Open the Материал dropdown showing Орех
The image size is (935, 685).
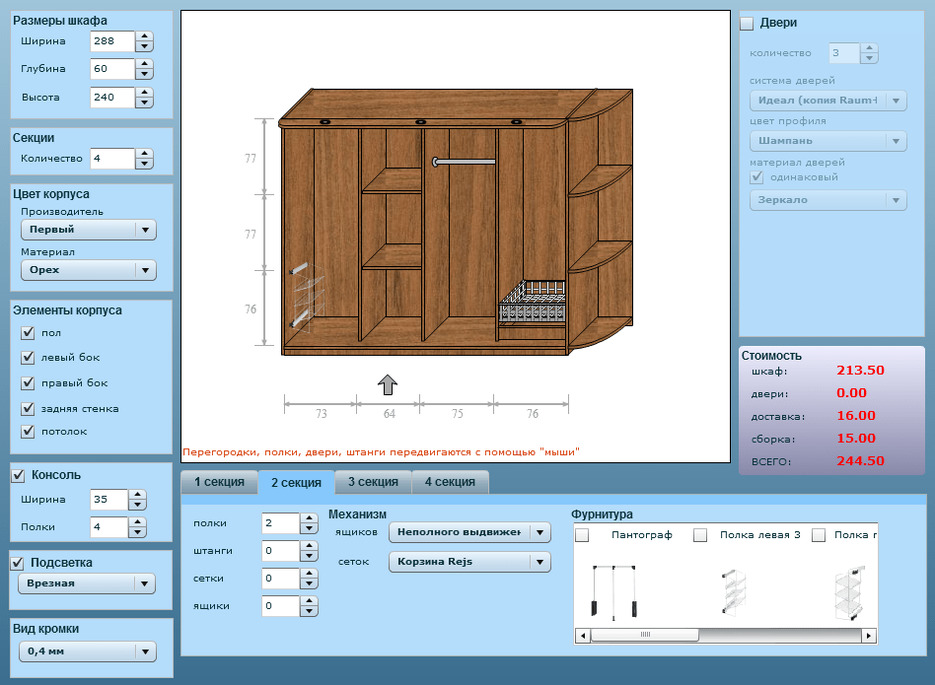tap(89, 270)
